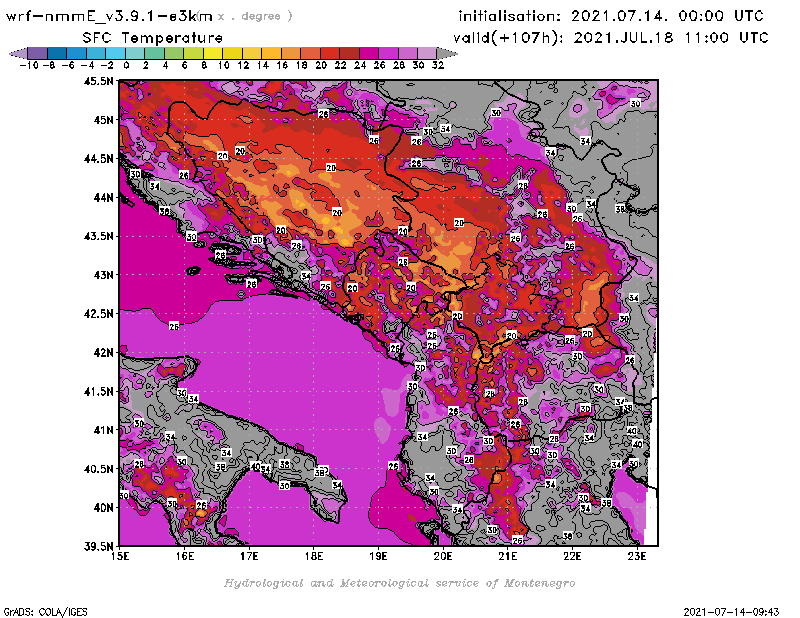Image resolution: width=800 pixels, height=618 pixels.
Task: Click the 'valid(+107h): 2021.JUL.18 11:00 UTC' text
Action: (611, 38)
